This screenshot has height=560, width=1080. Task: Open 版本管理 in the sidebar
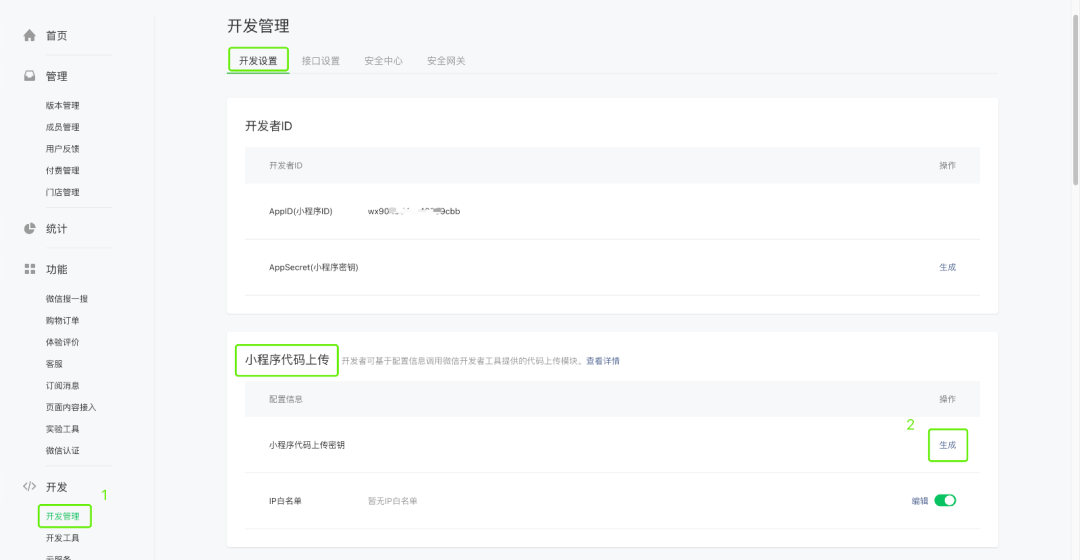coord(63,105)
